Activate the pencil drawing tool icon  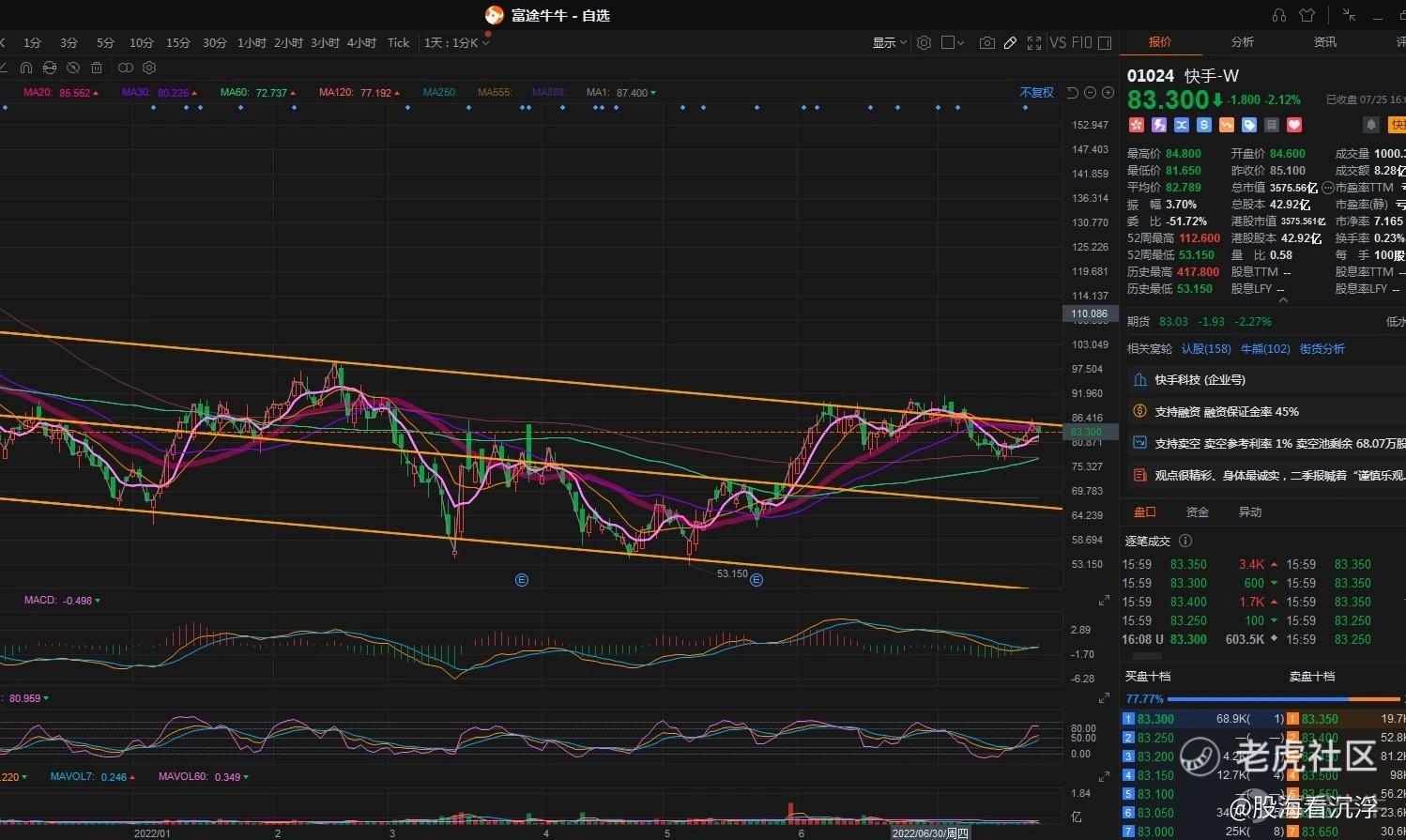point(1010,42)
